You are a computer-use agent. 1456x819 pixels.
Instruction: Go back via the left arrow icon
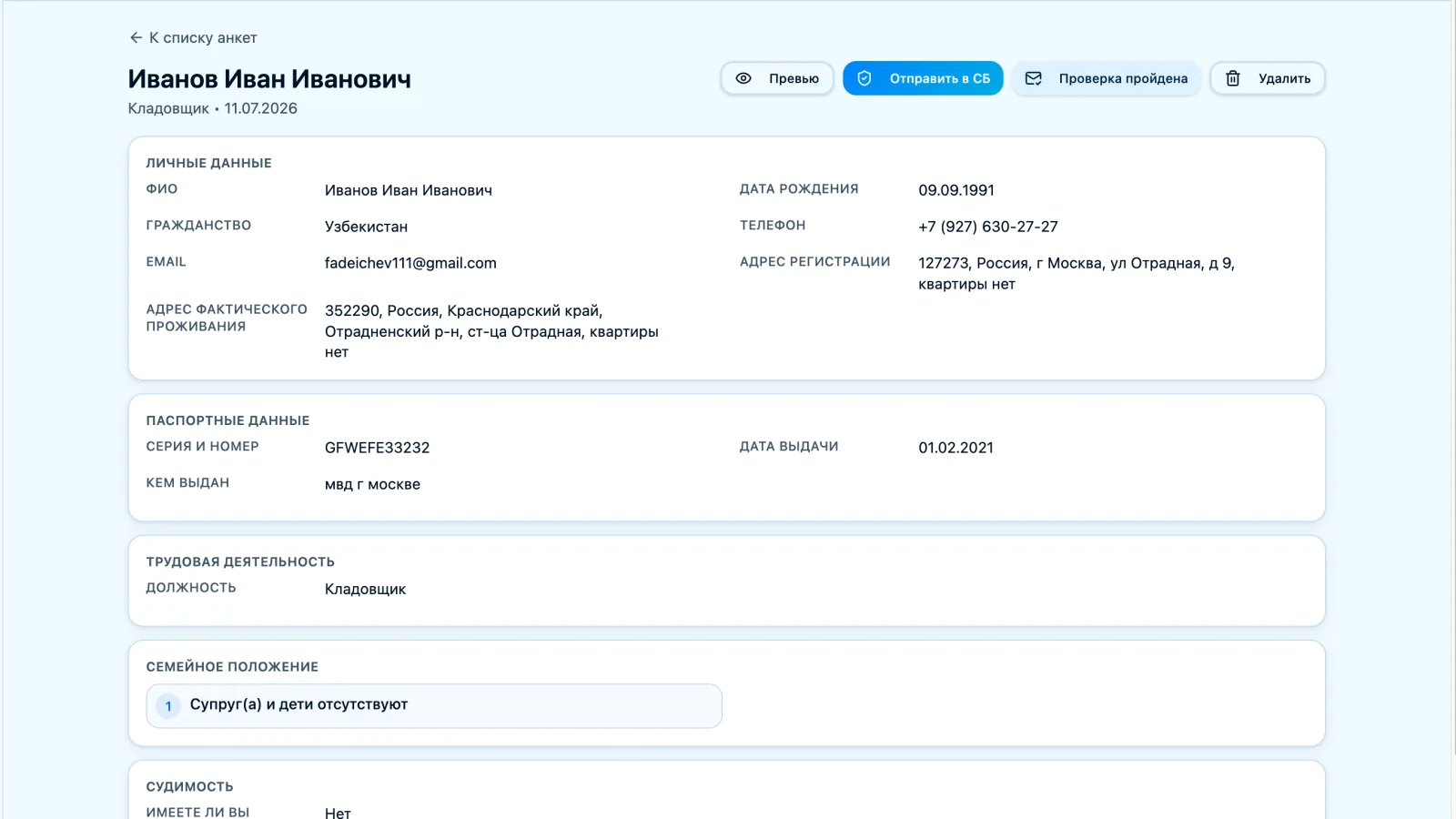pyautogui.click(x=136, y=37)
